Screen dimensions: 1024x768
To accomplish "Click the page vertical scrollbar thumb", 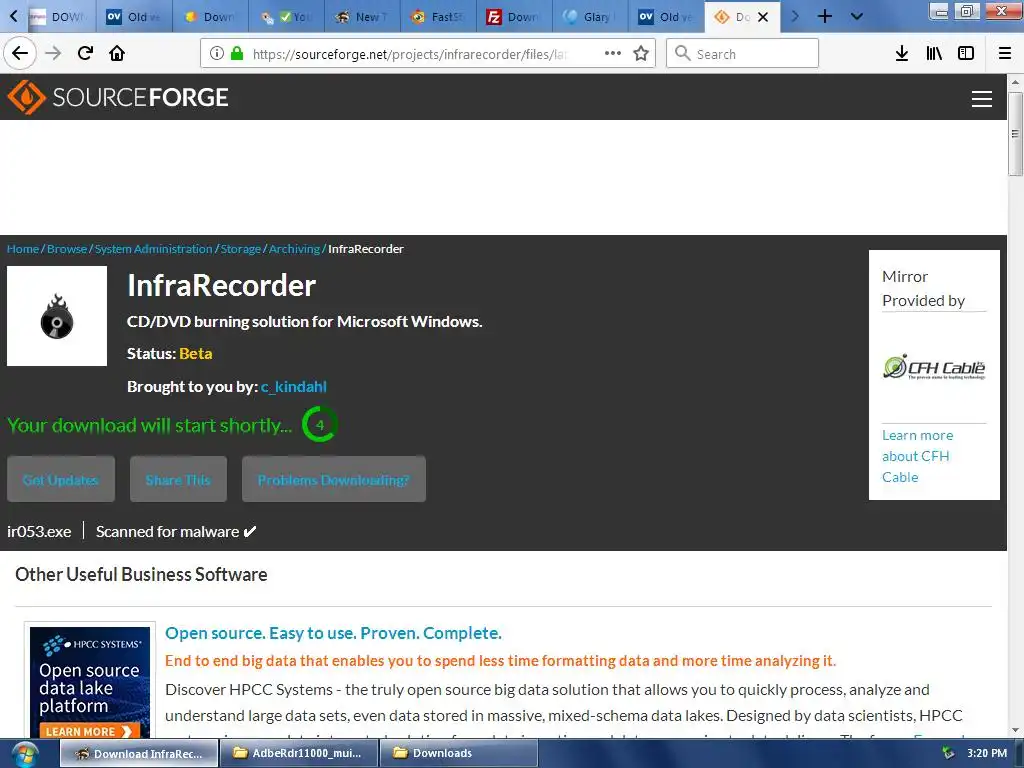I will click(1015, 134).
